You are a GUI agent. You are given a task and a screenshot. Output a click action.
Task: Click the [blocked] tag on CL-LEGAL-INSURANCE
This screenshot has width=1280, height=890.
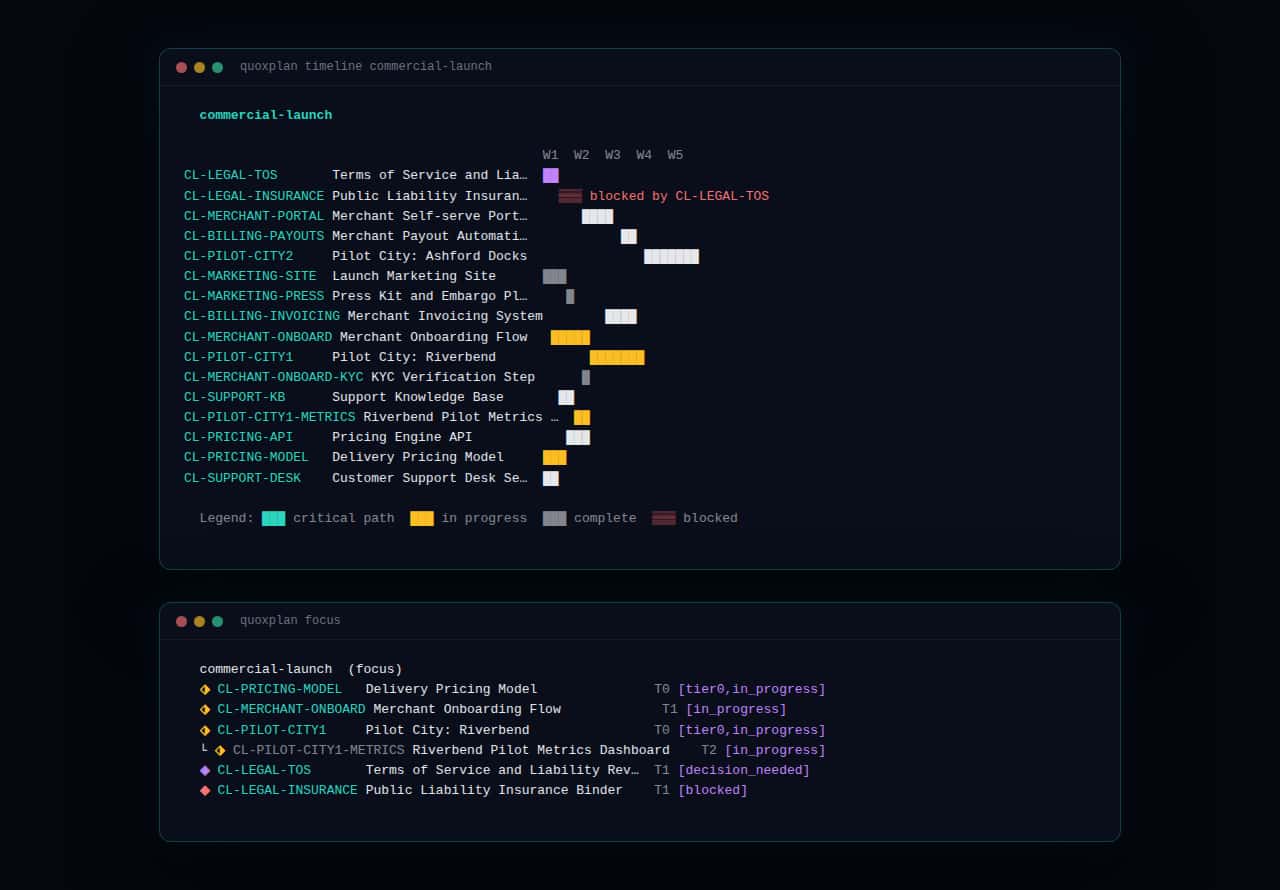point(713,790)
